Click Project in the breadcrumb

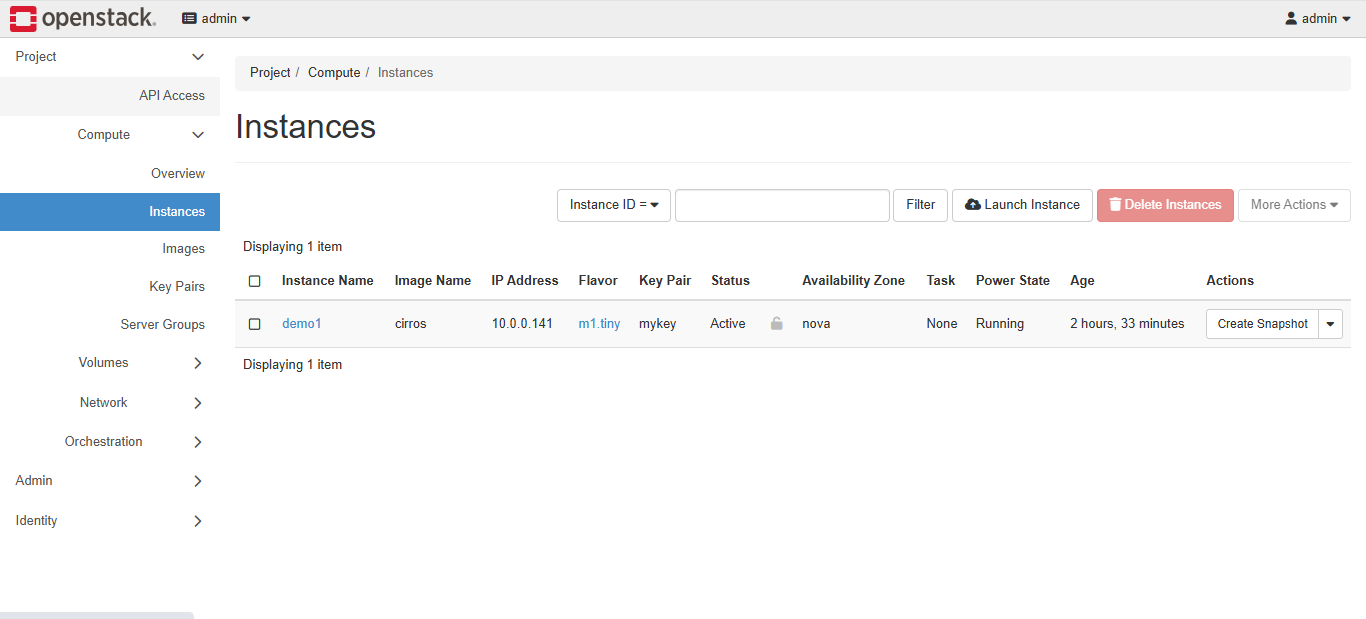270,73
